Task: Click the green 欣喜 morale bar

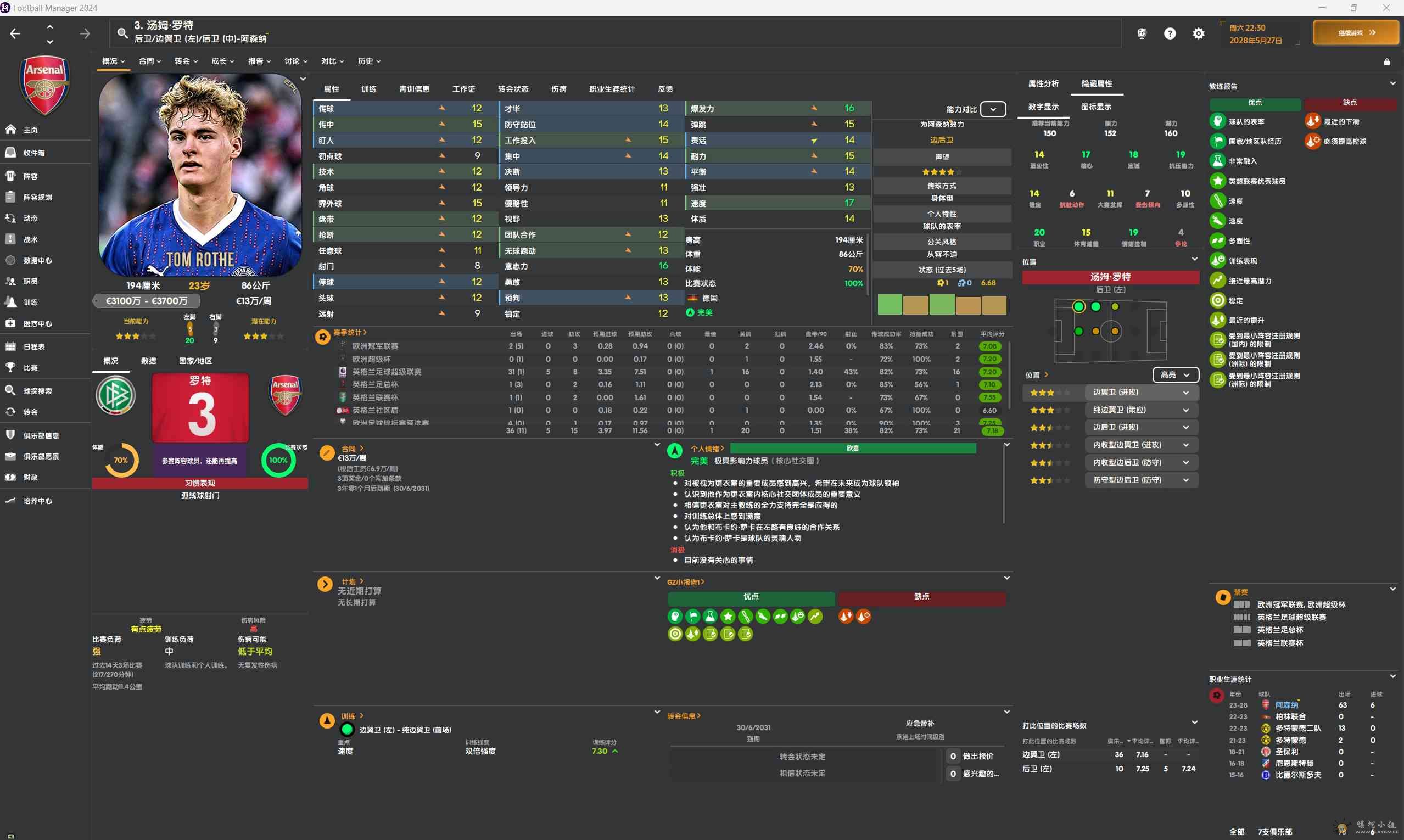Action: click(x=853, y=449)
